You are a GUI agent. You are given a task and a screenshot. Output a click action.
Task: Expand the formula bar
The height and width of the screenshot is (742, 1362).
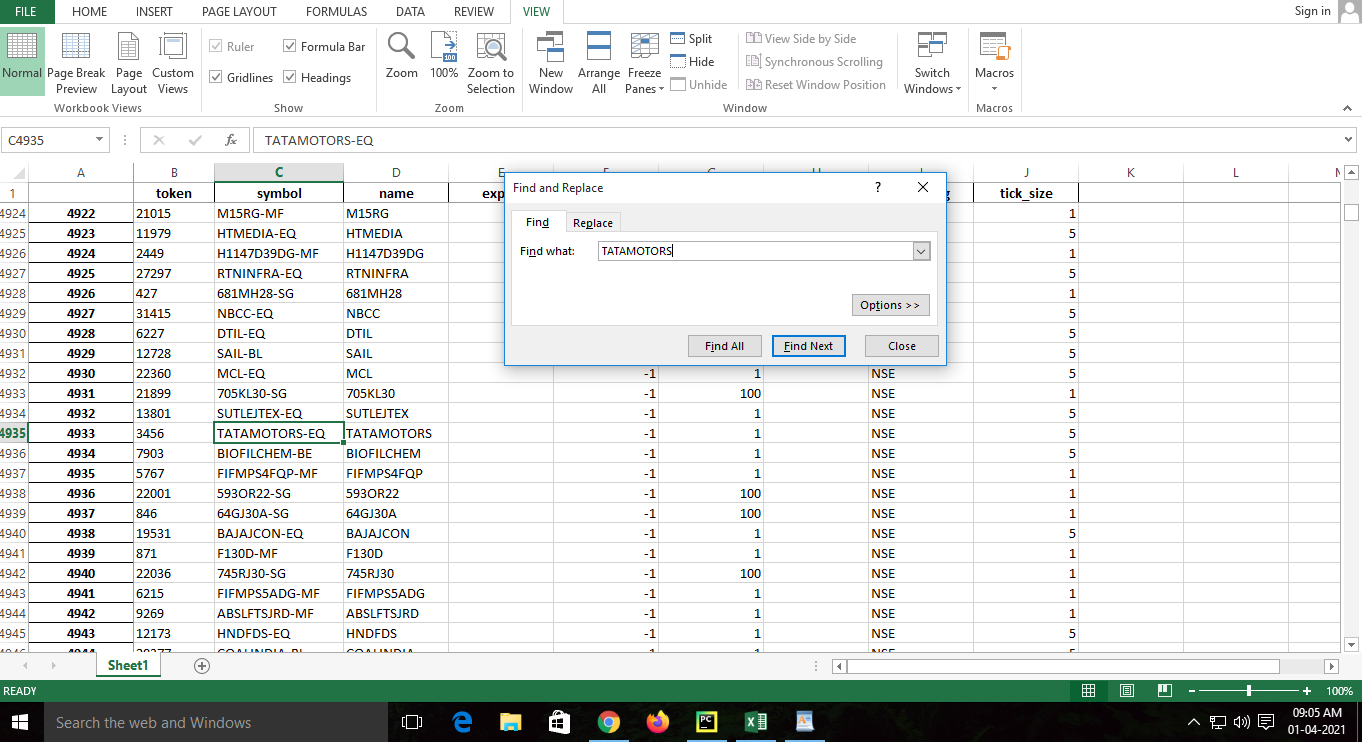point(1350,140)
